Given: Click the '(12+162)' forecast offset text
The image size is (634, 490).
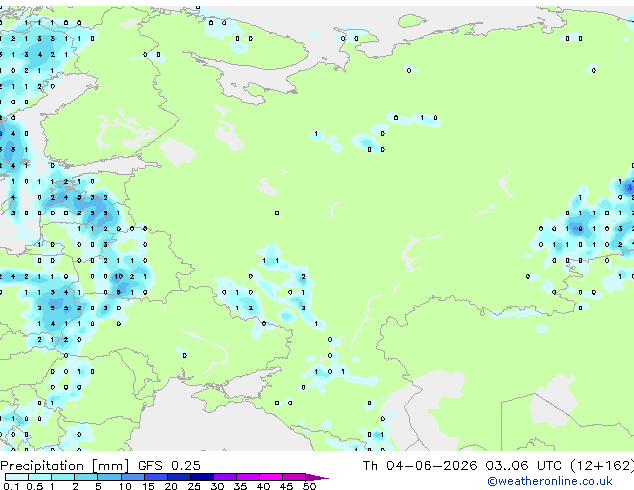Looking at the screenshot, I should pyautogui.click(x=602, y=466).
